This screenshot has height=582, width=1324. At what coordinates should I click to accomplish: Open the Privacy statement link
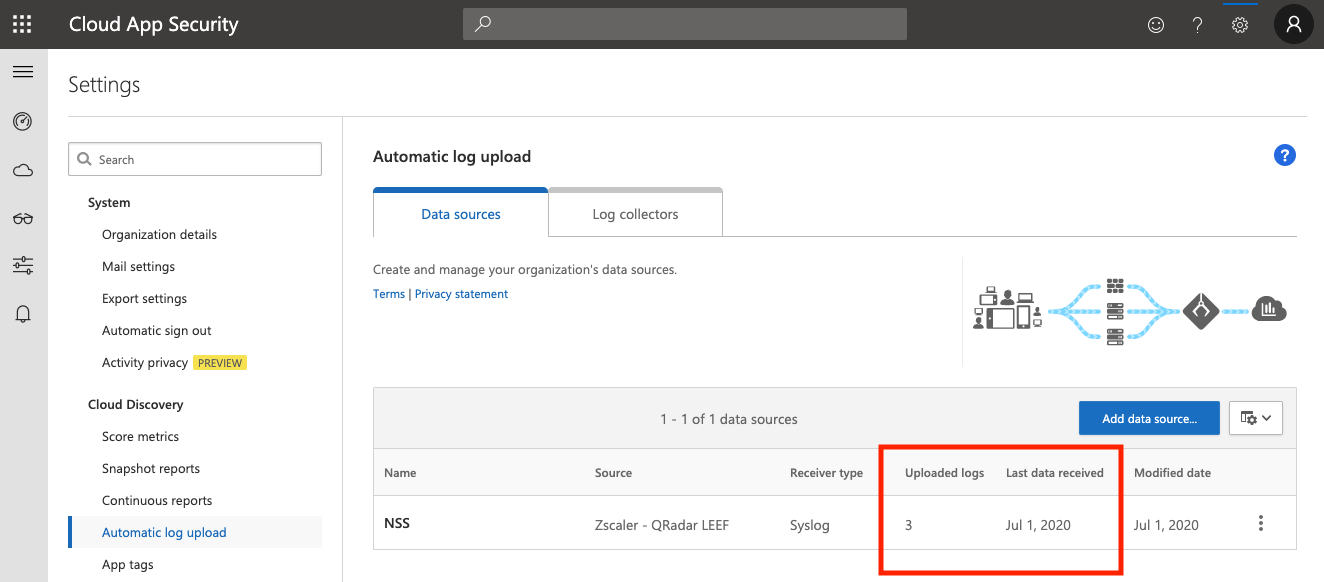coord(461,294)
